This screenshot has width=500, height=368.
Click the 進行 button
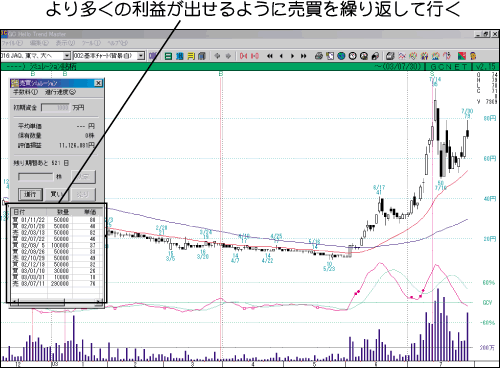30,194
